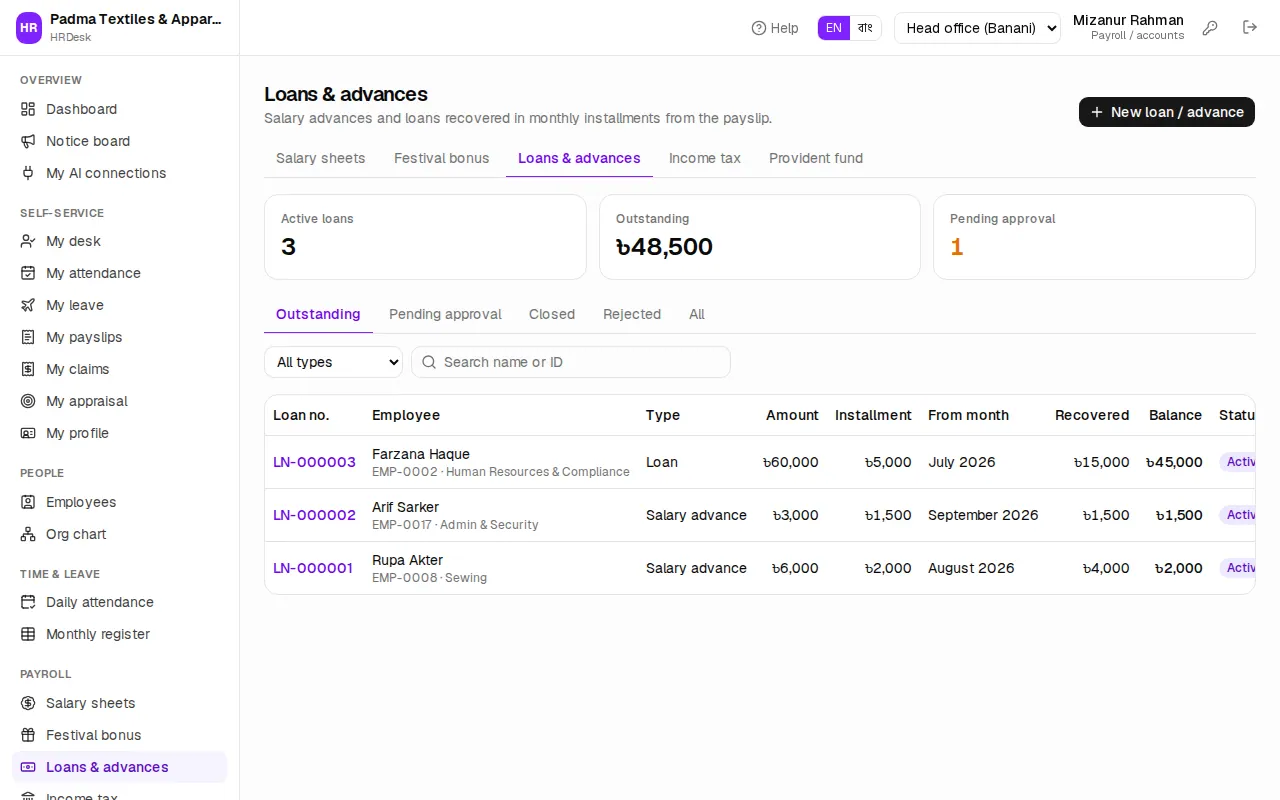Switch to the Salary sheets tab
This screenshot has width=1280, height=800.
(320, 158)
